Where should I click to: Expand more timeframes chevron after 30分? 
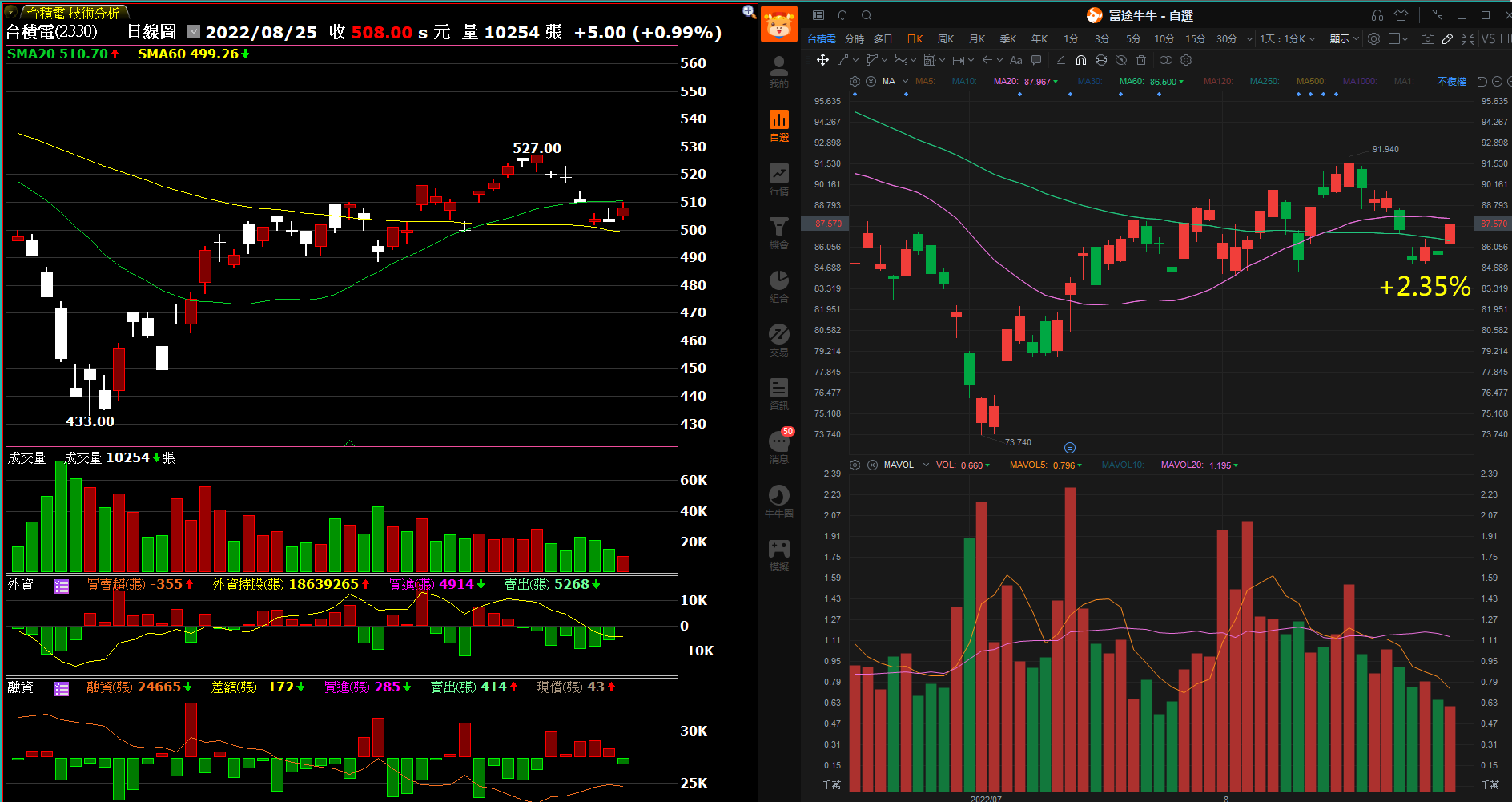(x=1249, y=38)
